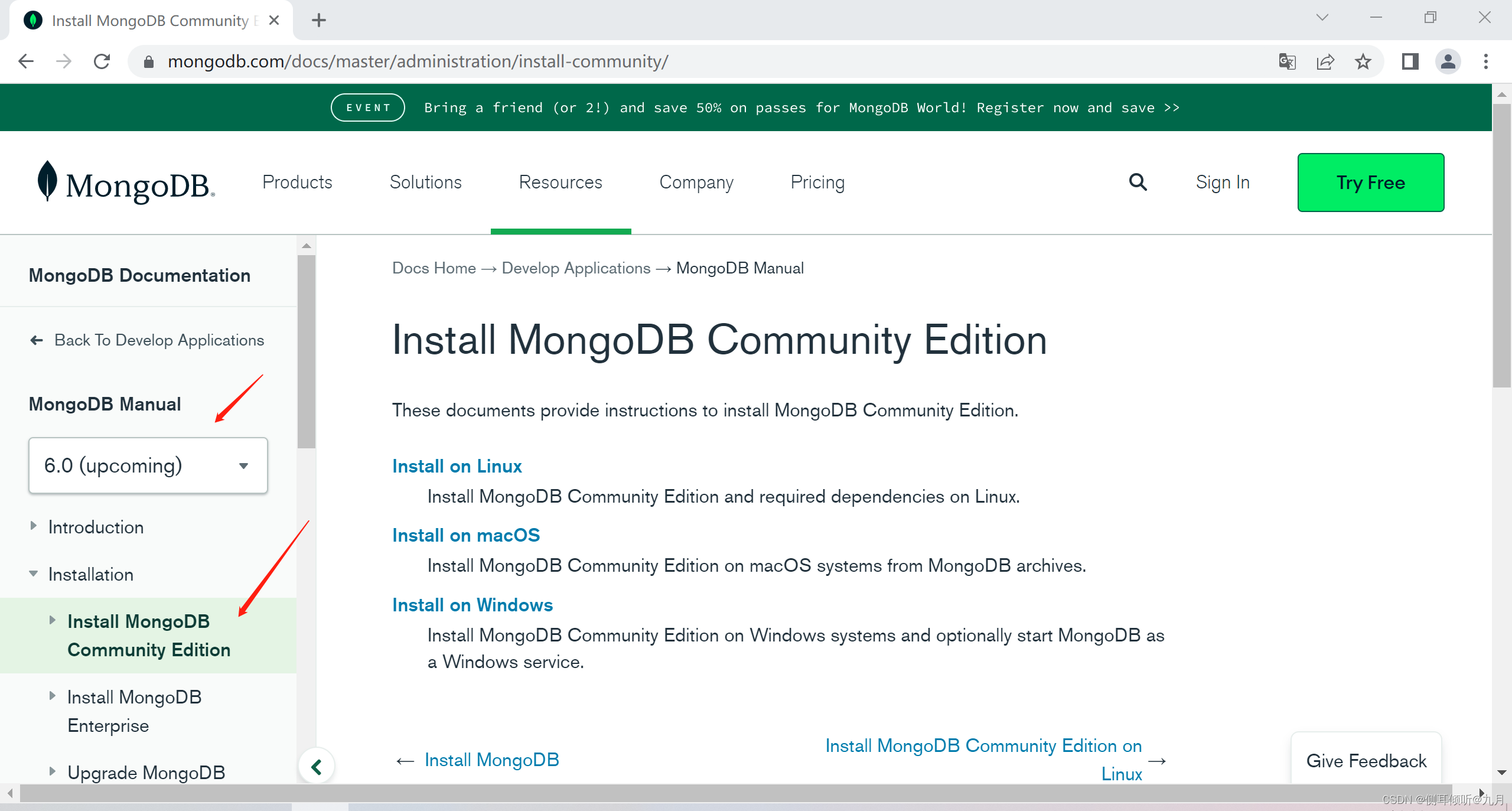The height and width of the screenshot is (811, 1512).
Task: Open the tab search chevron
Action: pyautogui.click(x=1322, y=18)
